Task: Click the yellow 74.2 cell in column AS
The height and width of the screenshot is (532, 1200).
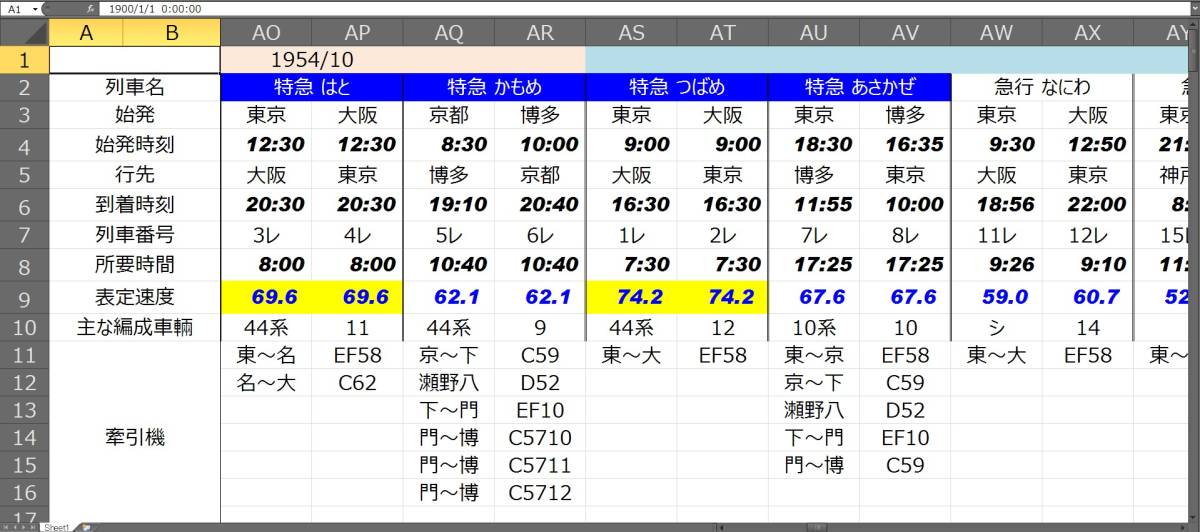Action: (x=631, y=296)
